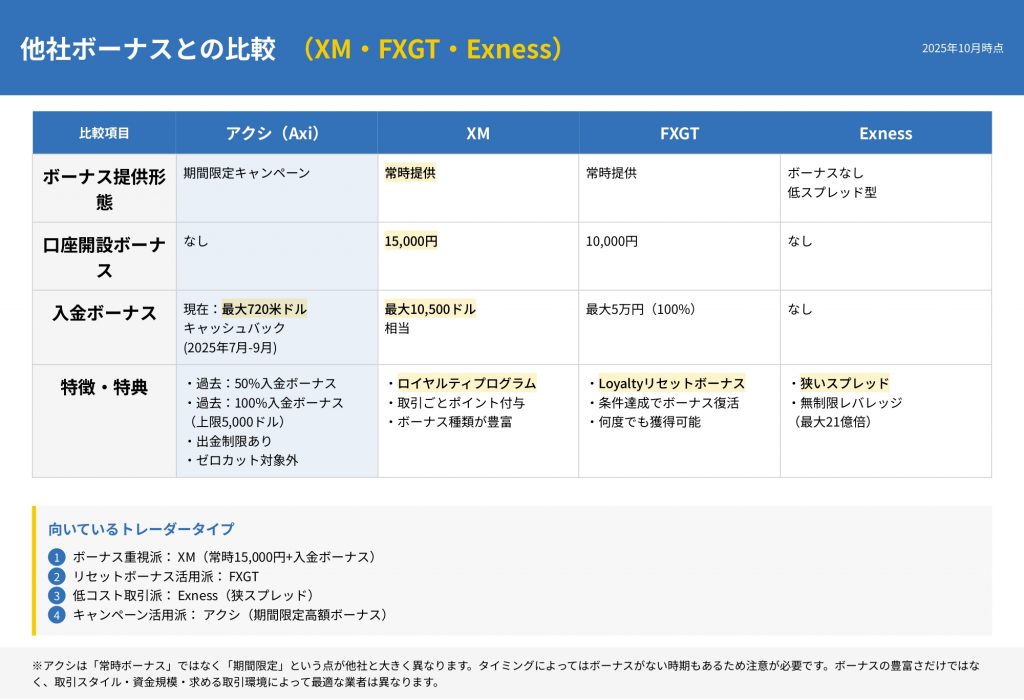
Task: Click the highlighted 15,000円 text
Action: pos(411,241)
